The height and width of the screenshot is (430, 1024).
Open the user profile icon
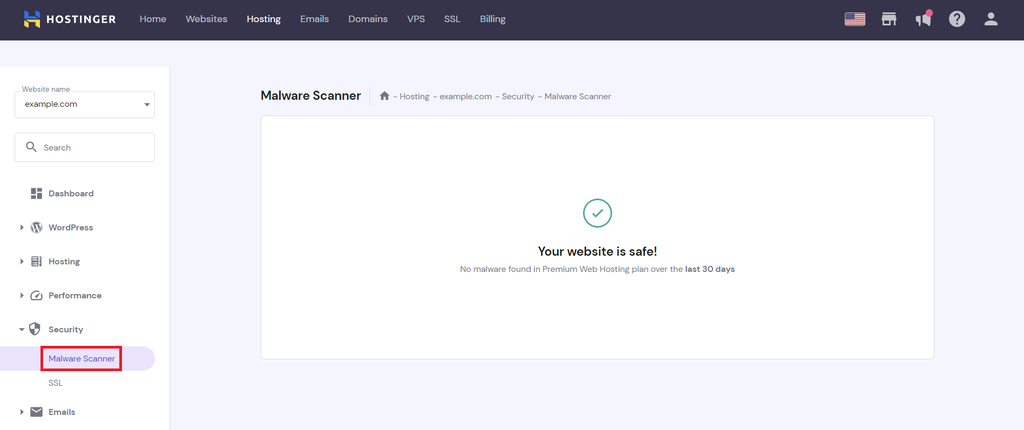[x=991, y=19]
